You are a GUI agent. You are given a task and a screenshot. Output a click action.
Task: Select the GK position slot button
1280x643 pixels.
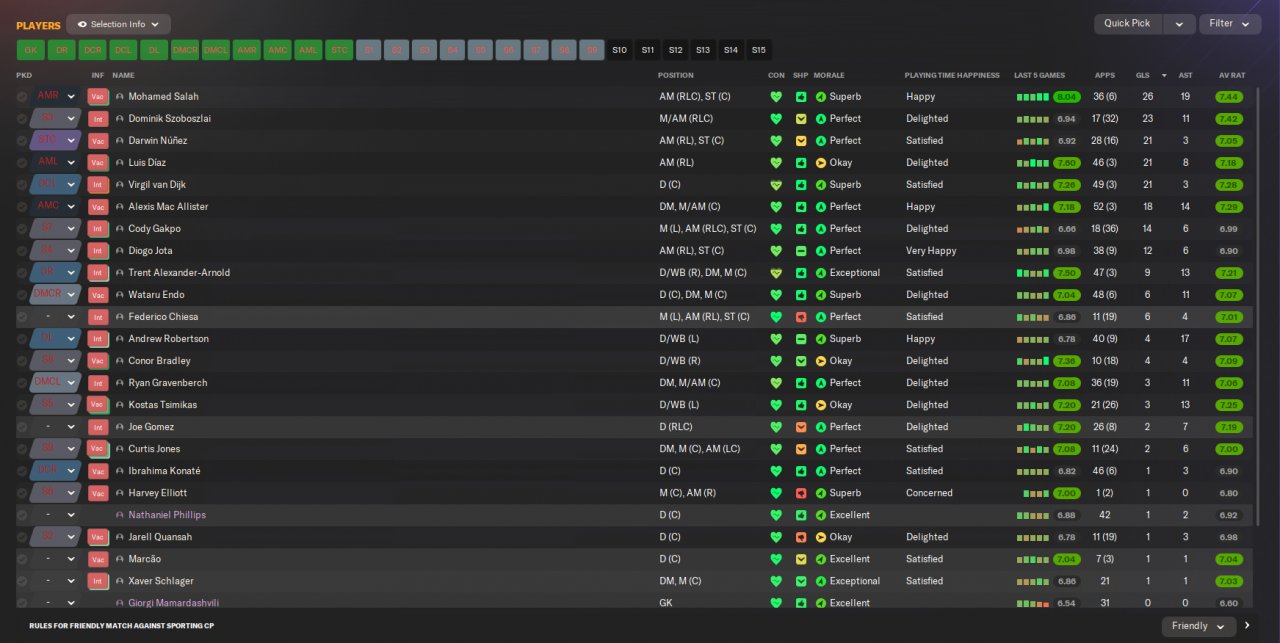coord(31,50)
